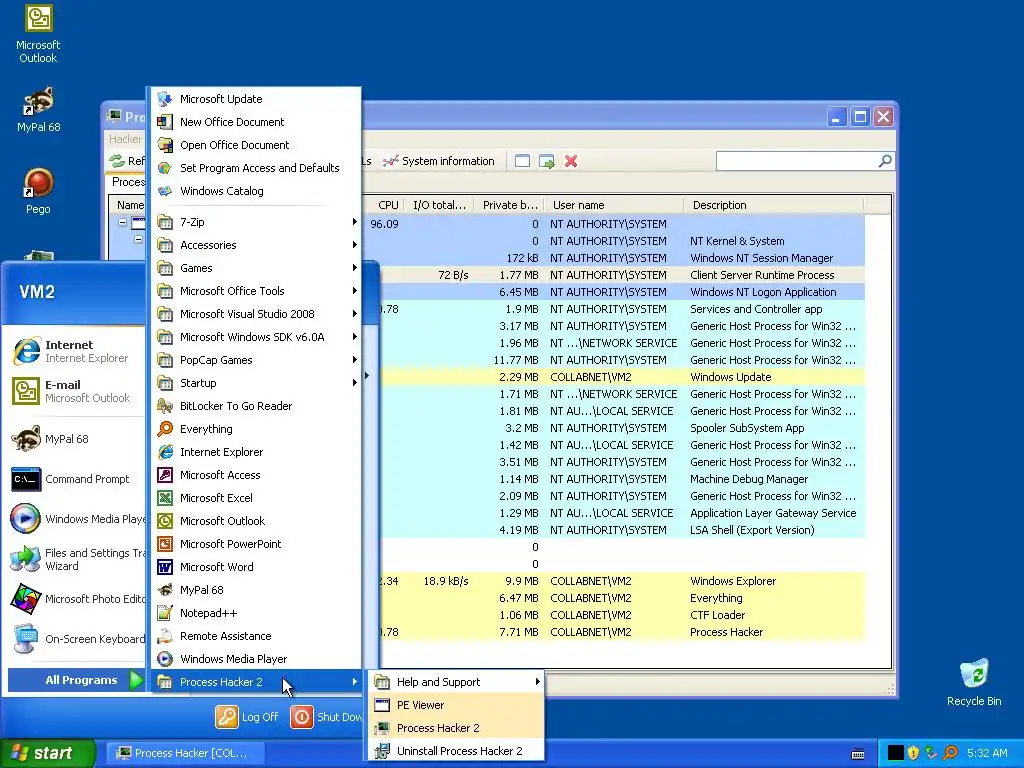Select Uninstall Process Hacker 2
Viewport: 1024px width, 768px height.
[x=456, y=751]
